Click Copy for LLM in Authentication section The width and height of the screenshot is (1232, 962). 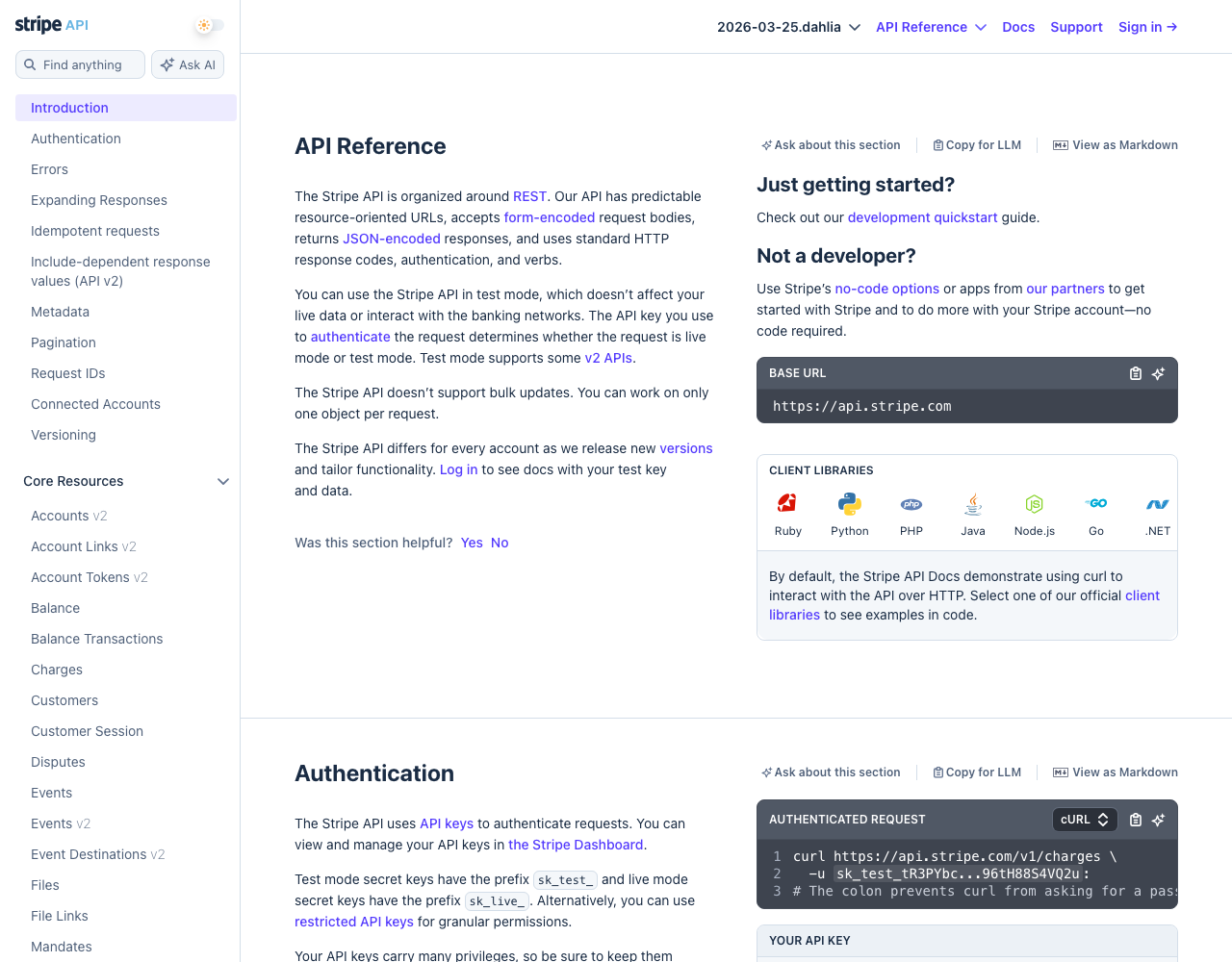tap(977, 772)
